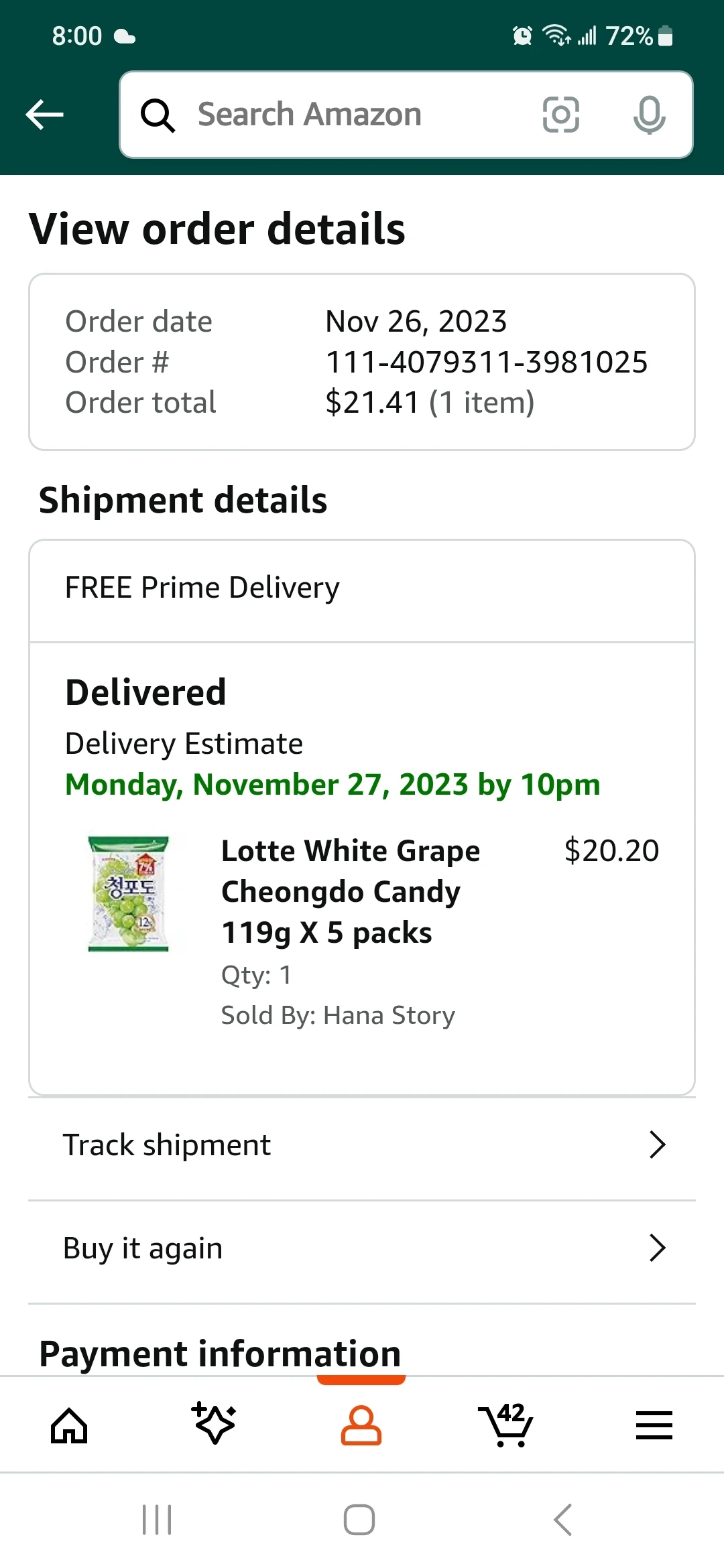Viewport: 724px width, 1568px height.
Task: Tap the back arrow in header
Action: (45, 115)
